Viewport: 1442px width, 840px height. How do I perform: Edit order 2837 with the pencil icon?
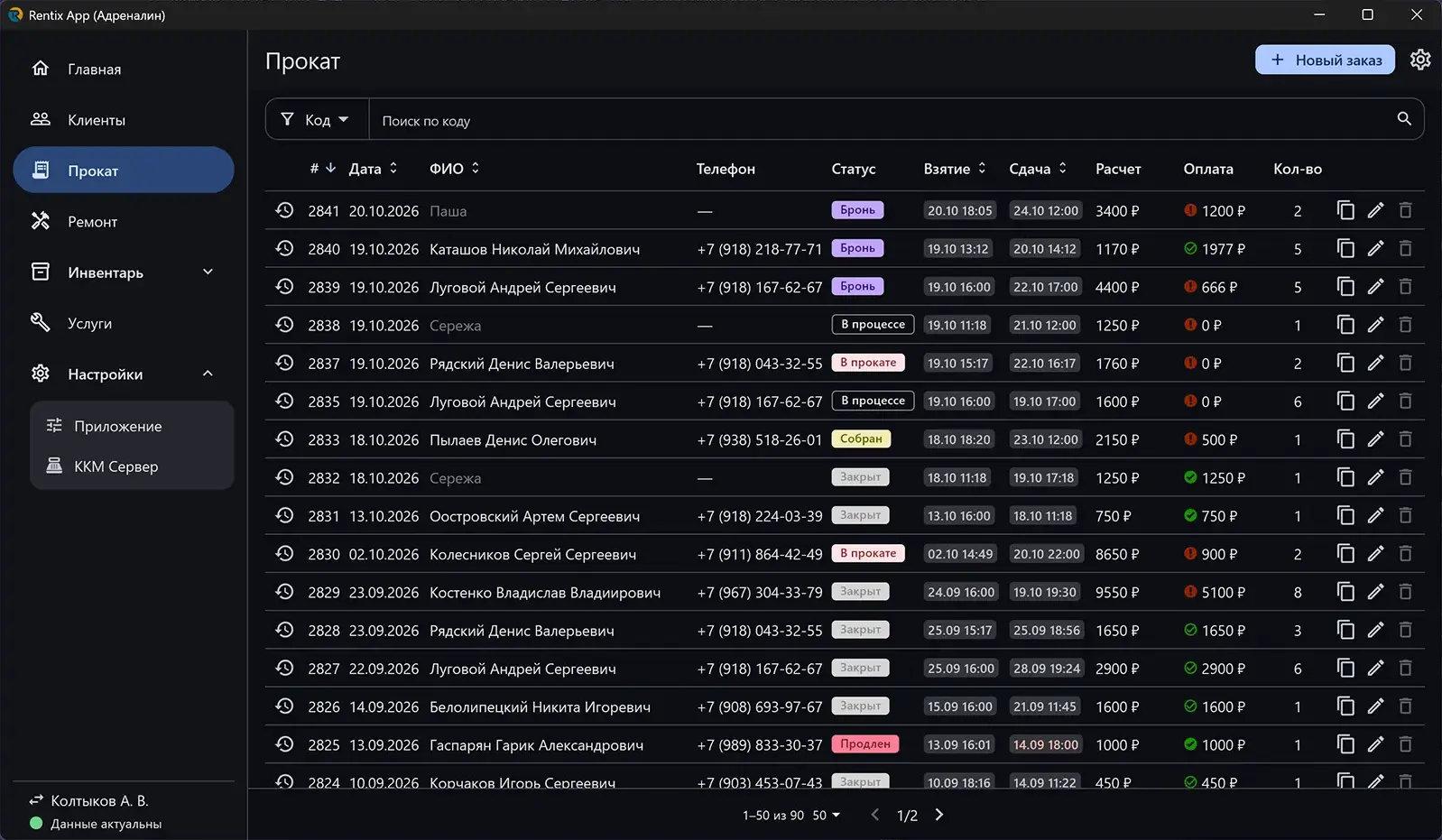tap(1375, 363)
